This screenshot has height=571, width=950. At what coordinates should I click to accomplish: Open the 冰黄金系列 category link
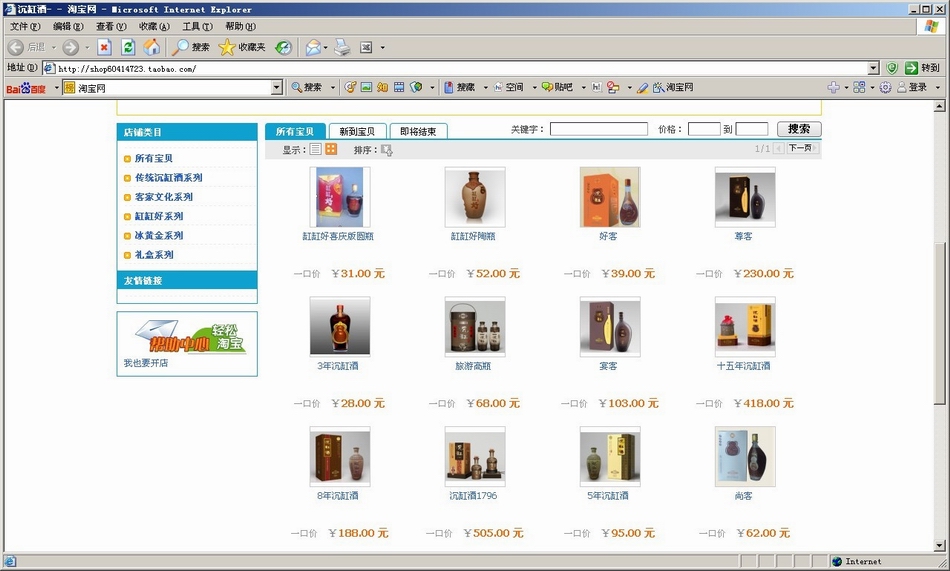click(x=159, y=235)
